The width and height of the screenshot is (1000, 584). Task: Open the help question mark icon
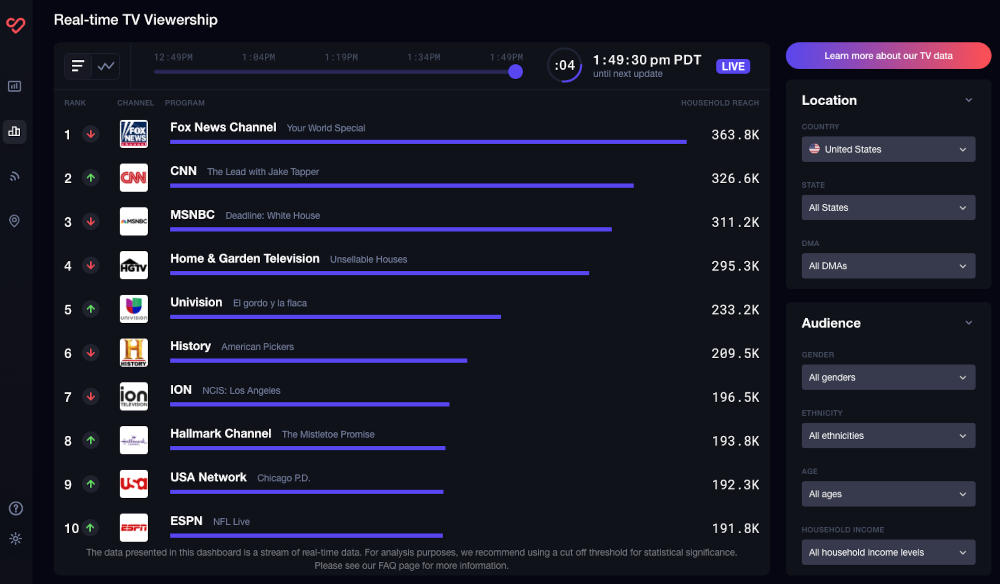click(x=15, y=509)
